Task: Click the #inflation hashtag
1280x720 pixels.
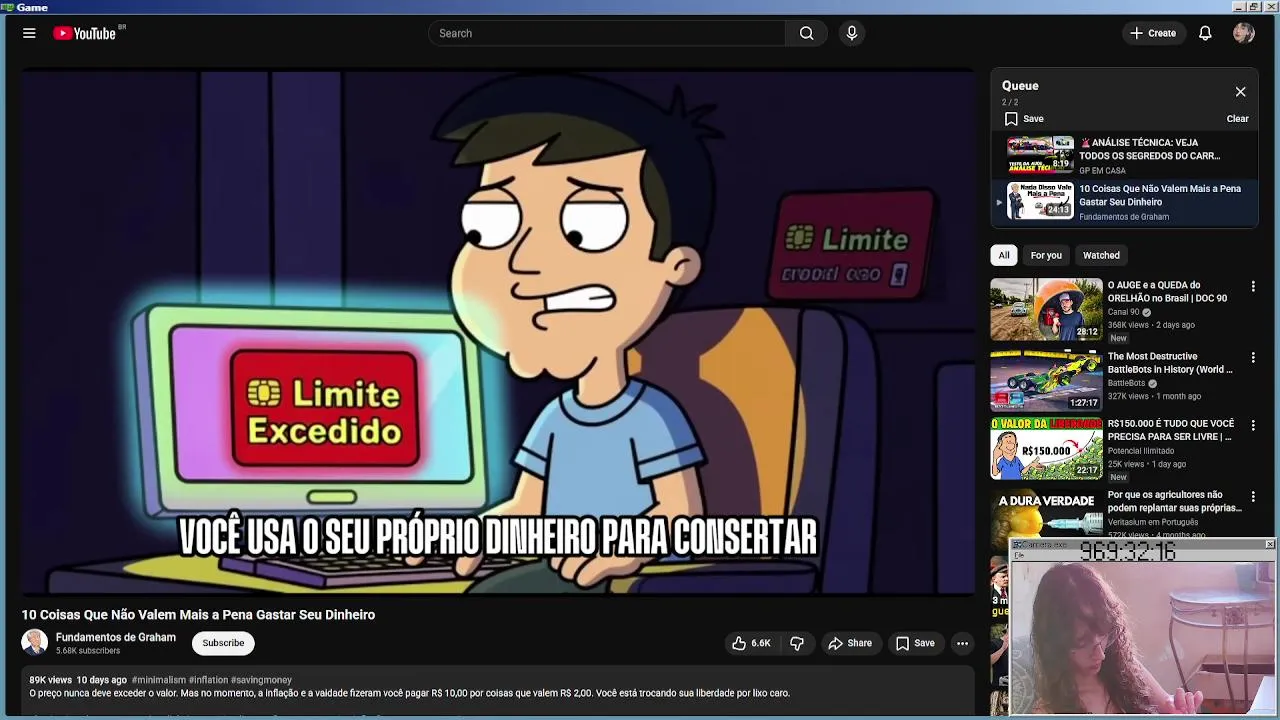Action: [208, 680]
